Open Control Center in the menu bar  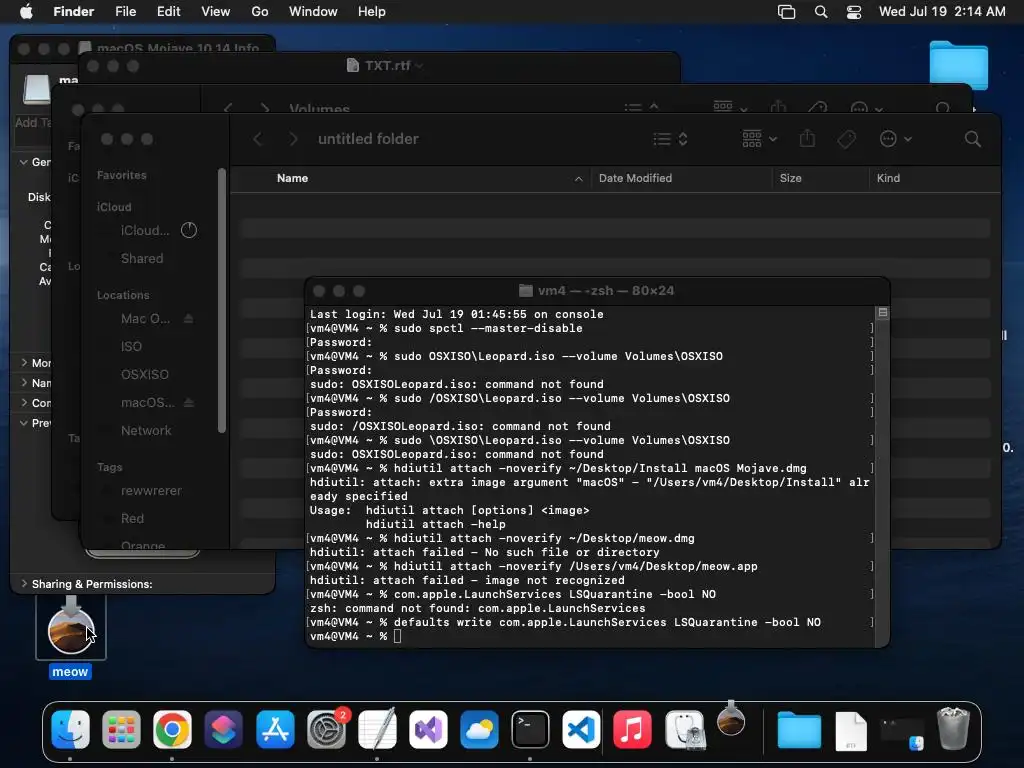point(854,12)
